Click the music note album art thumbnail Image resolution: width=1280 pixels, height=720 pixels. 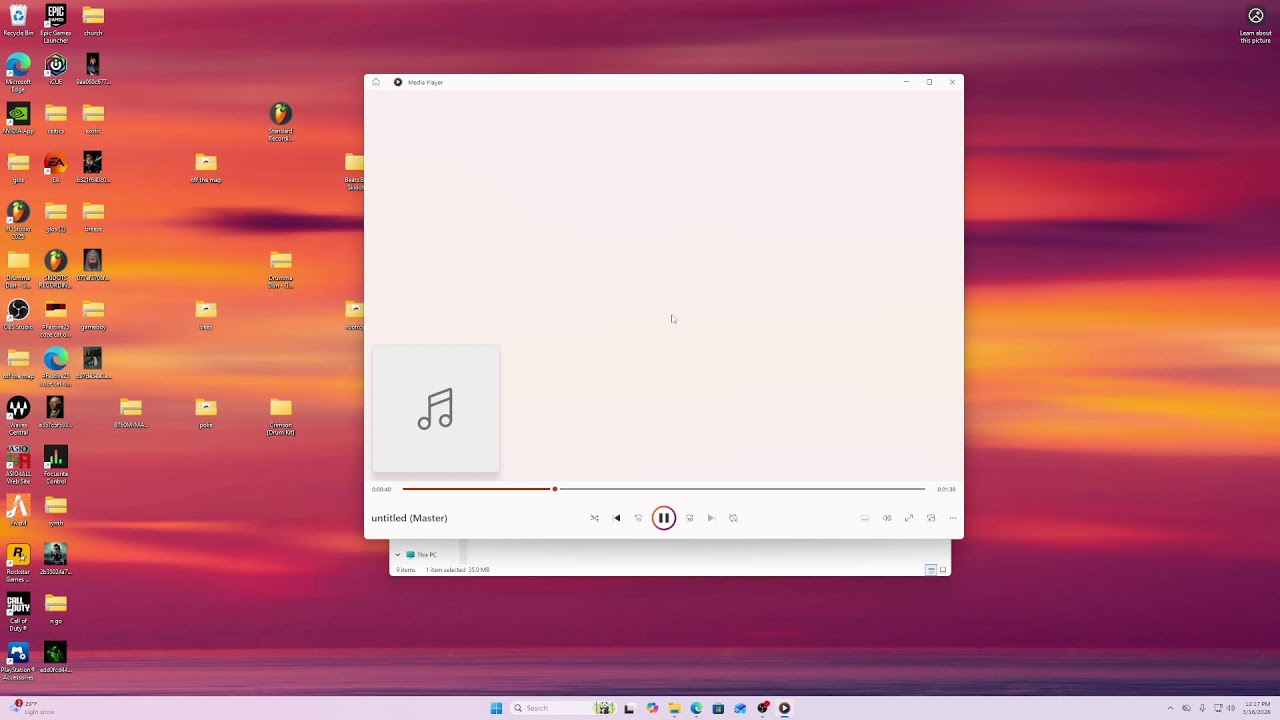[x=436, y=409]
